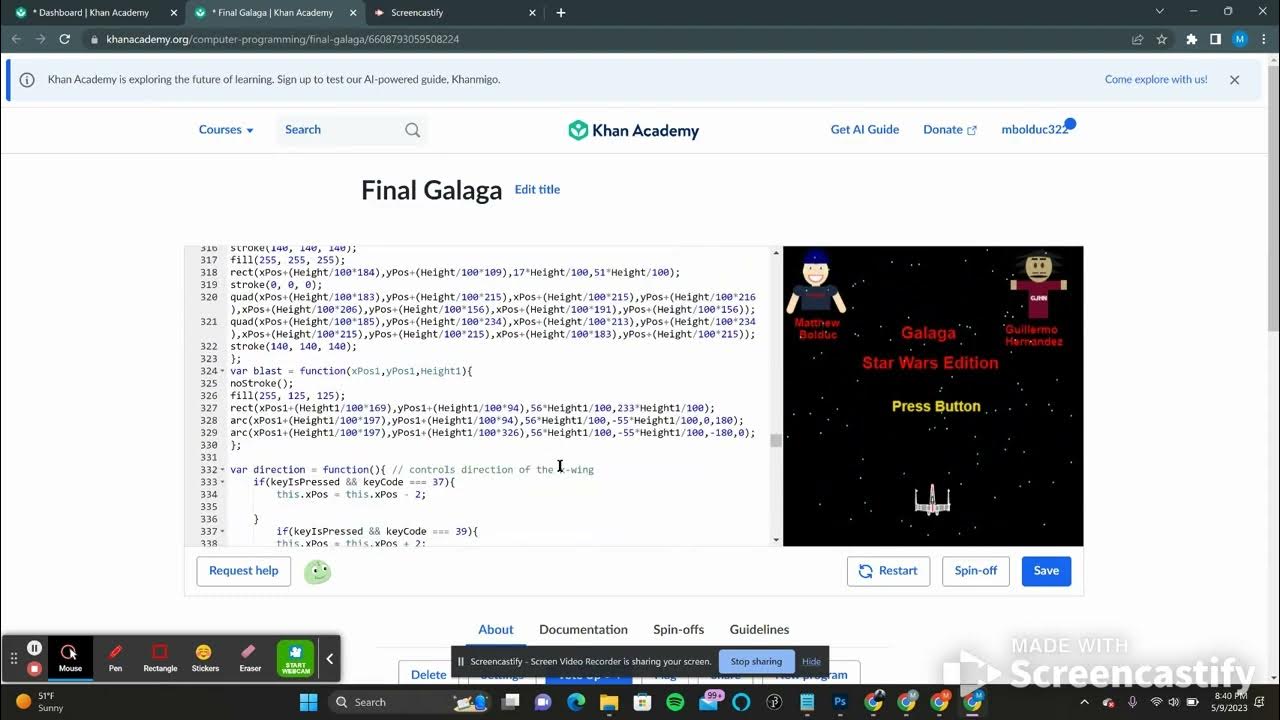1280x720 pixels.
Task: Open Spotify from the taskbar
Action: [x=675, y=702]
